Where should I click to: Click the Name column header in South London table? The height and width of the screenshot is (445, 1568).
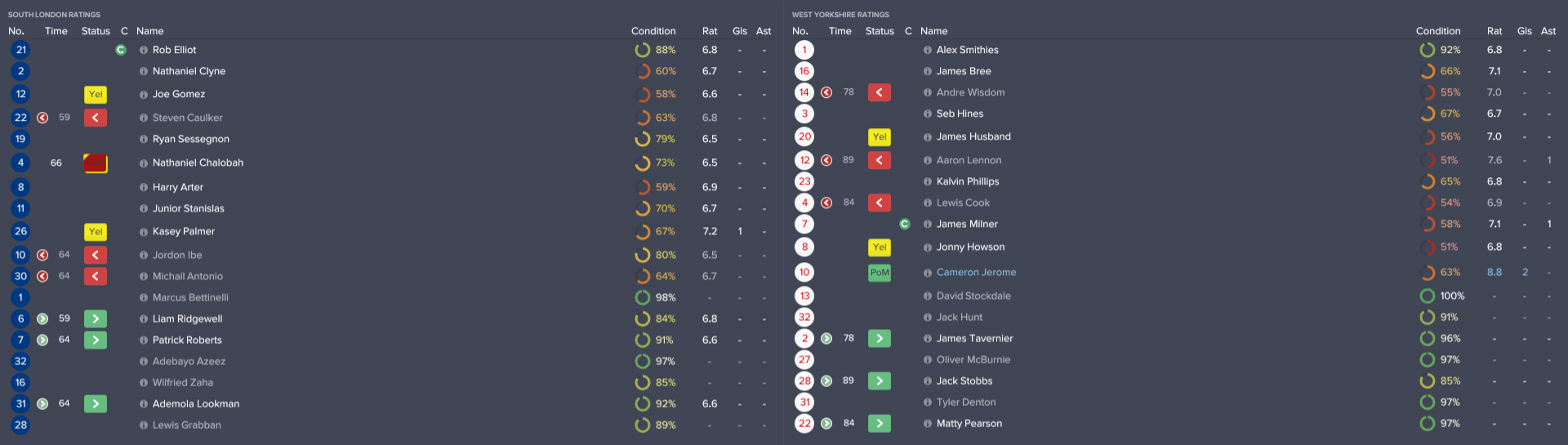point(150,31)
